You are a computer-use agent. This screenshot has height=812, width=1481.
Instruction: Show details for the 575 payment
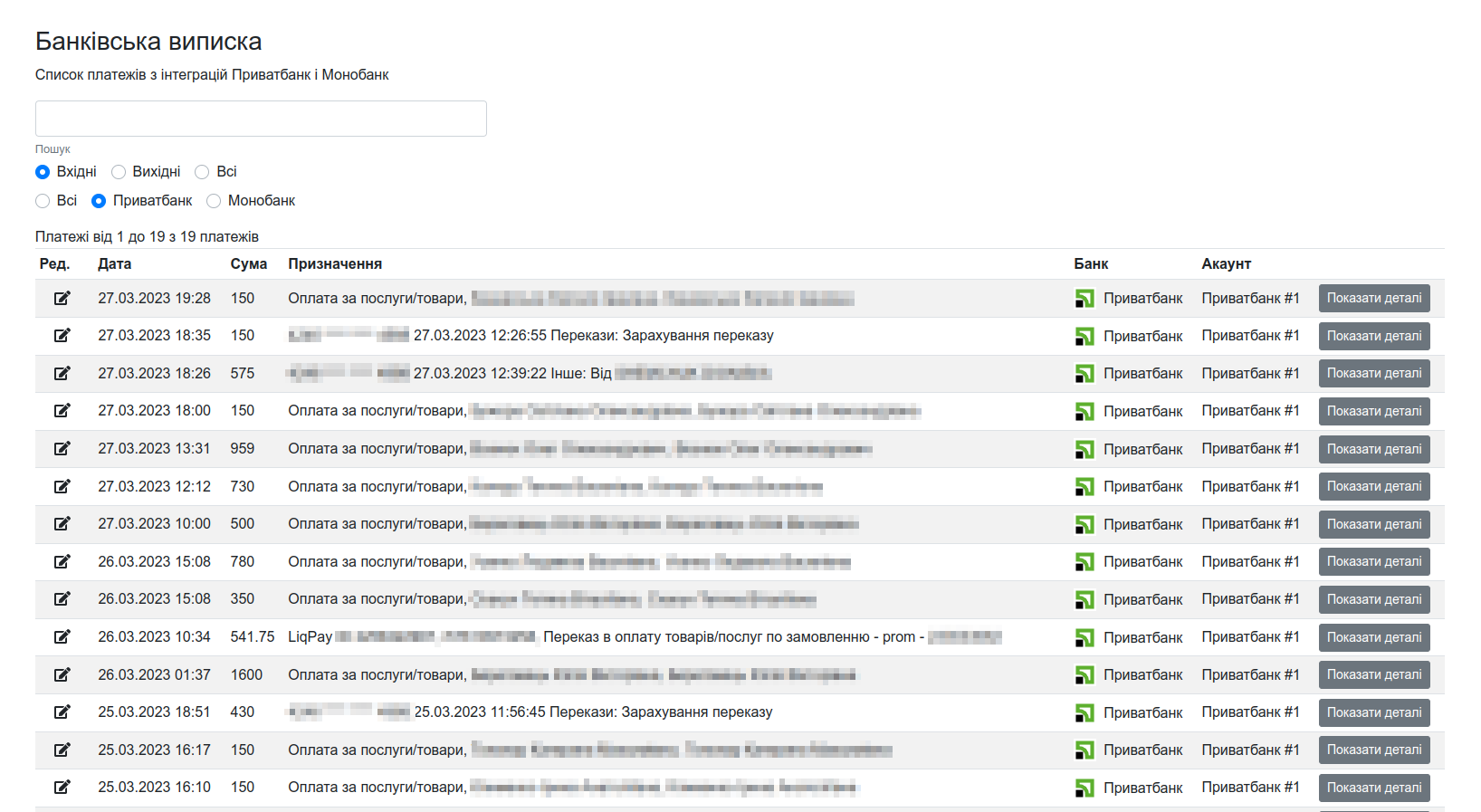(x=1374, y=373)
